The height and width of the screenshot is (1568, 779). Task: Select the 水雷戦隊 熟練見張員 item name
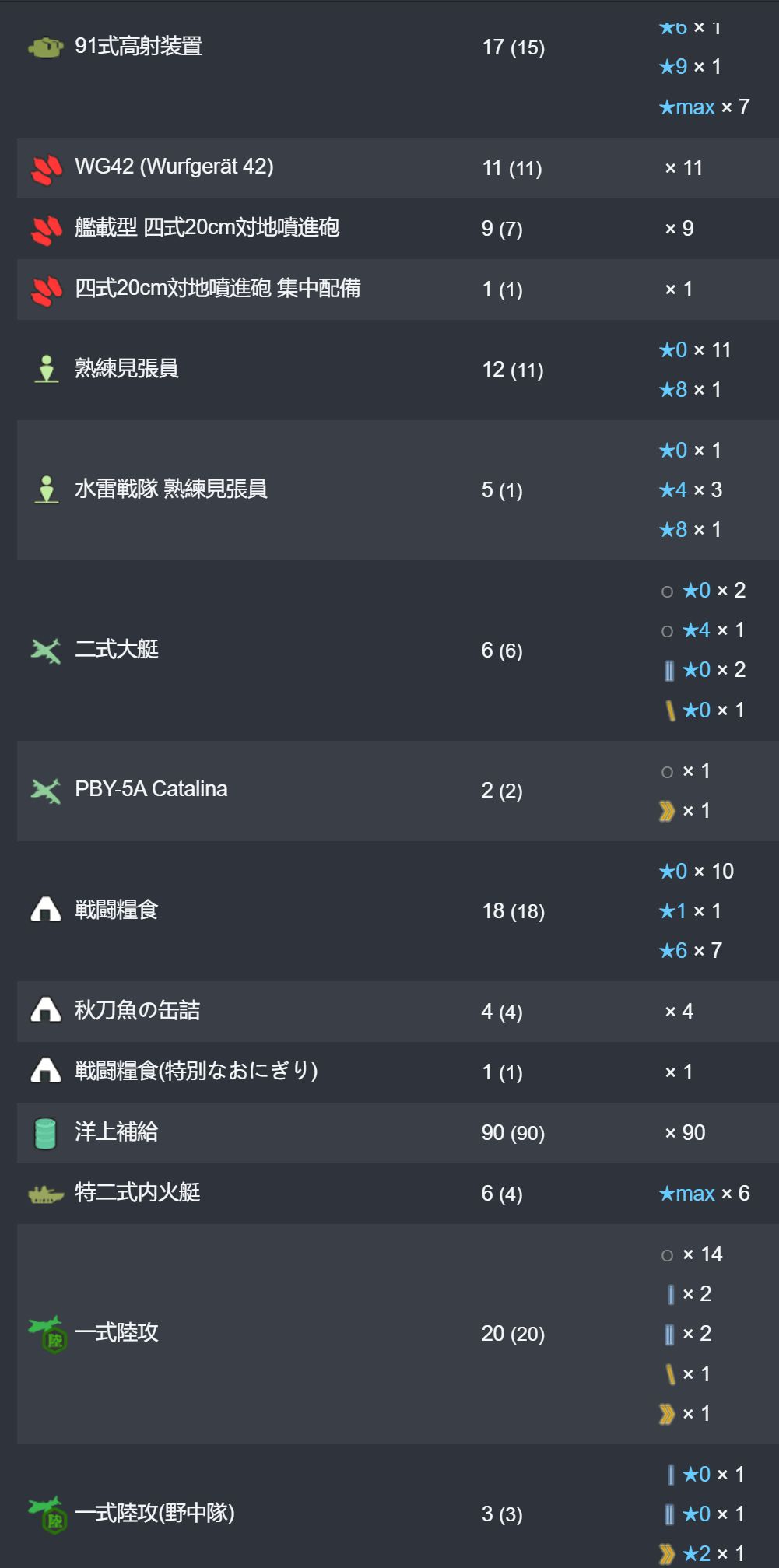pyautogui.click(x=171, y=489)
